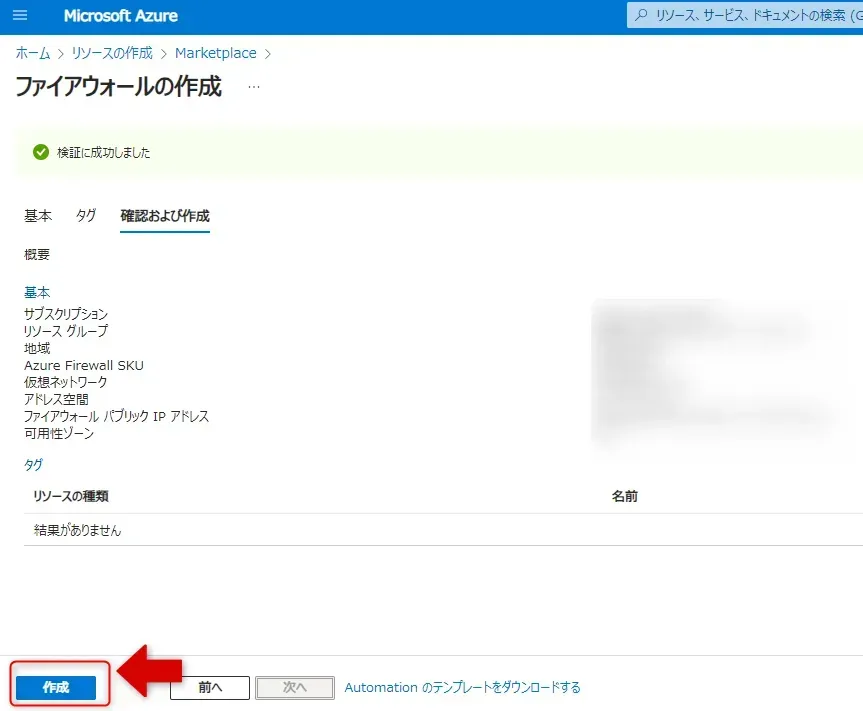Open the Azure portal hamburger menu

coord(20,16)
